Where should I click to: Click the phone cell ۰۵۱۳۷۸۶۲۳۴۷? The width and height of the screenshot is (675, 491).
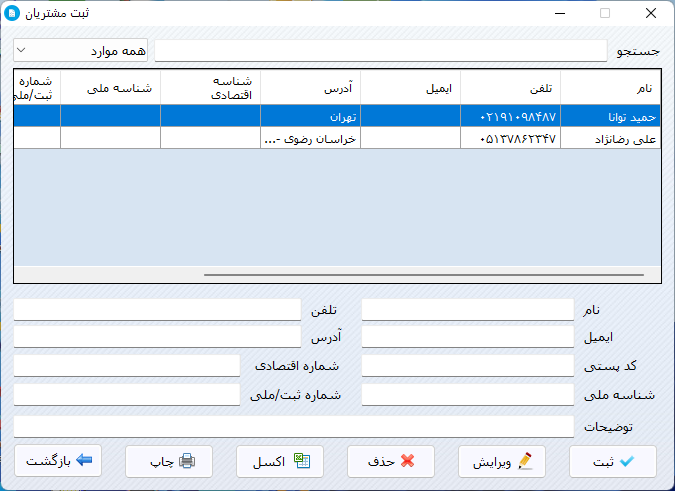click(x=511, y=138)
